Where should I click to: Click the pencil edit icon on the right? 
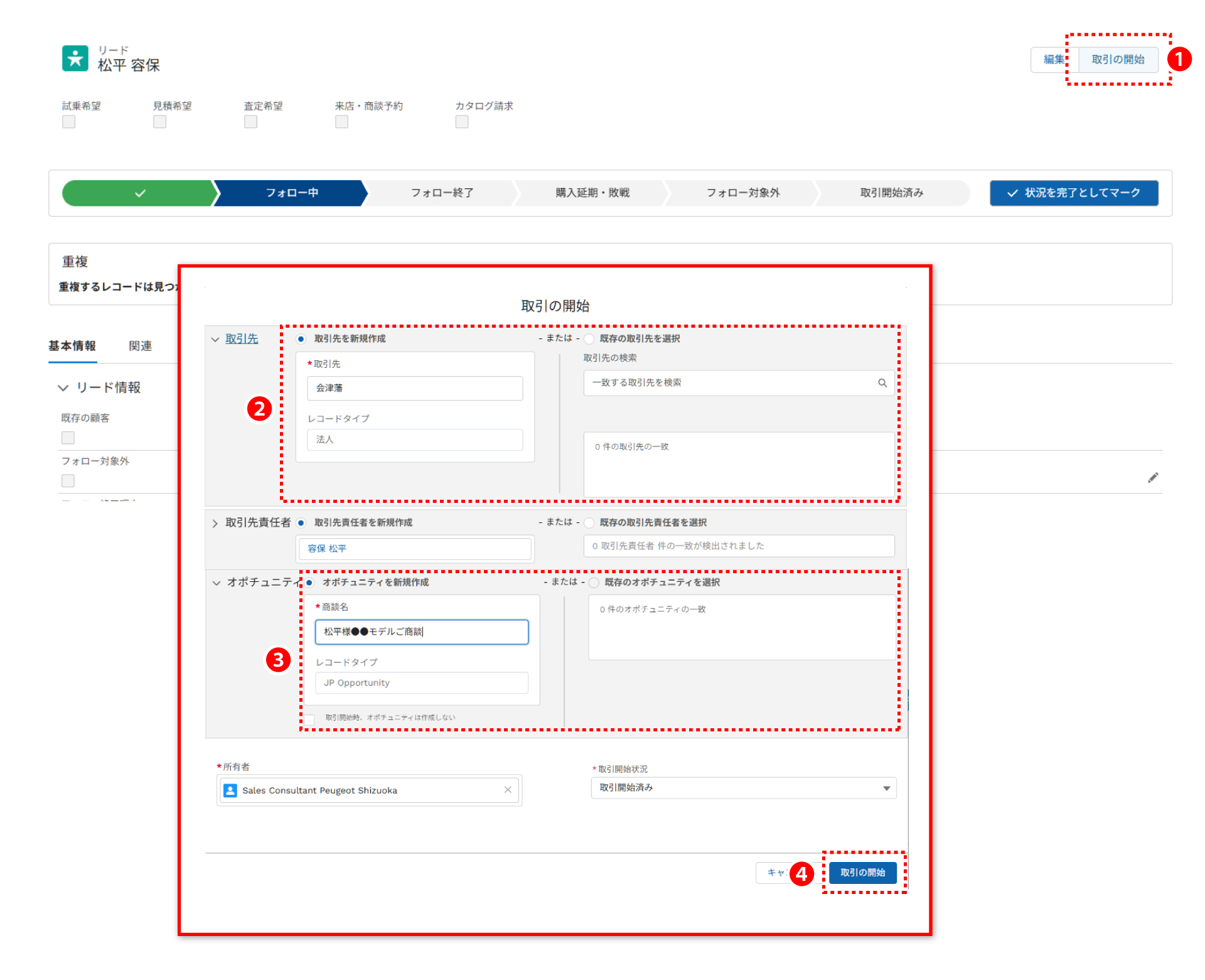[1153, 478]
